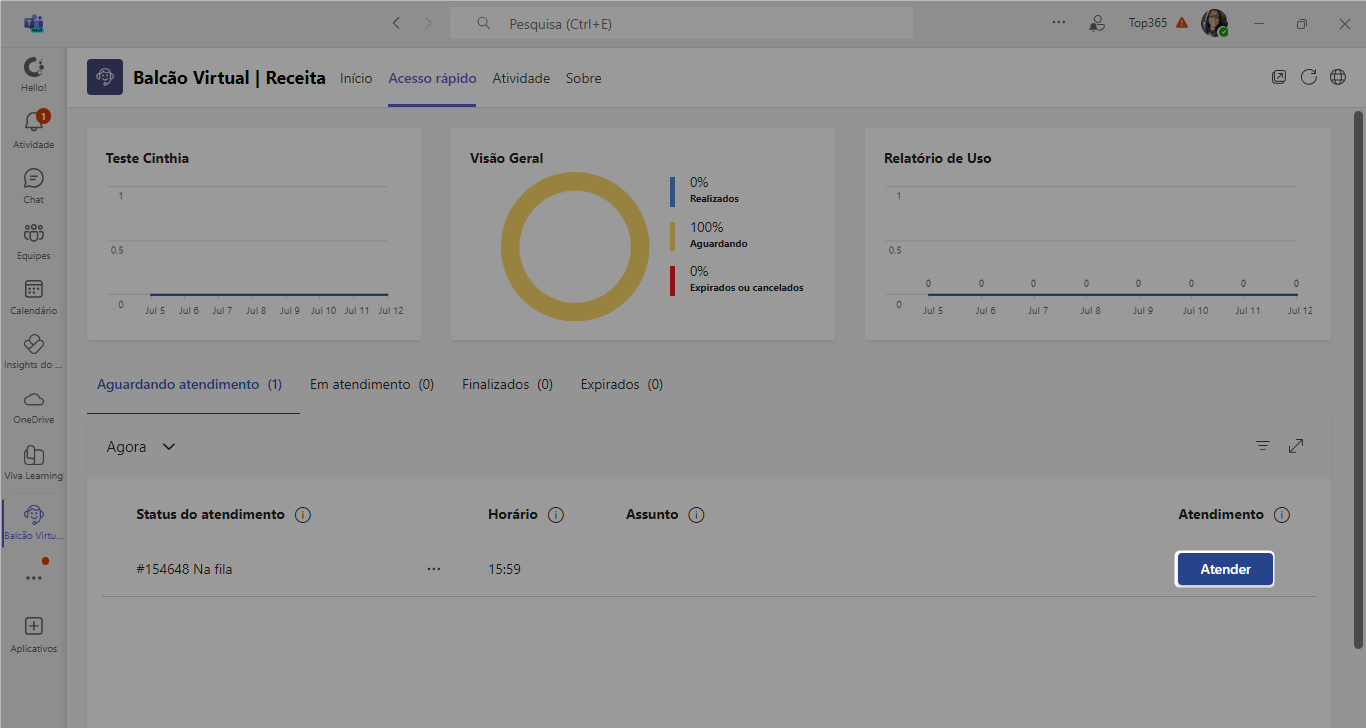Show info icon beside Horário

[x=556, y=515]
